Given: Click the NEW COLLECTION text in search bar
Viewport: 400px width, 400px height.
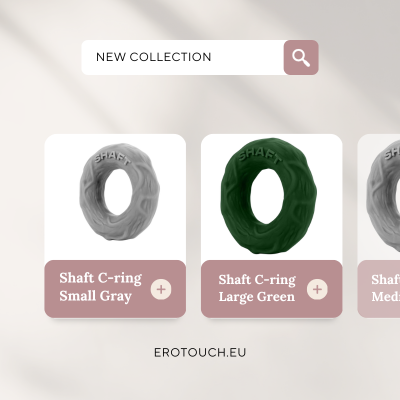Looking at the screenshot, I should click(x=154, y=57).
